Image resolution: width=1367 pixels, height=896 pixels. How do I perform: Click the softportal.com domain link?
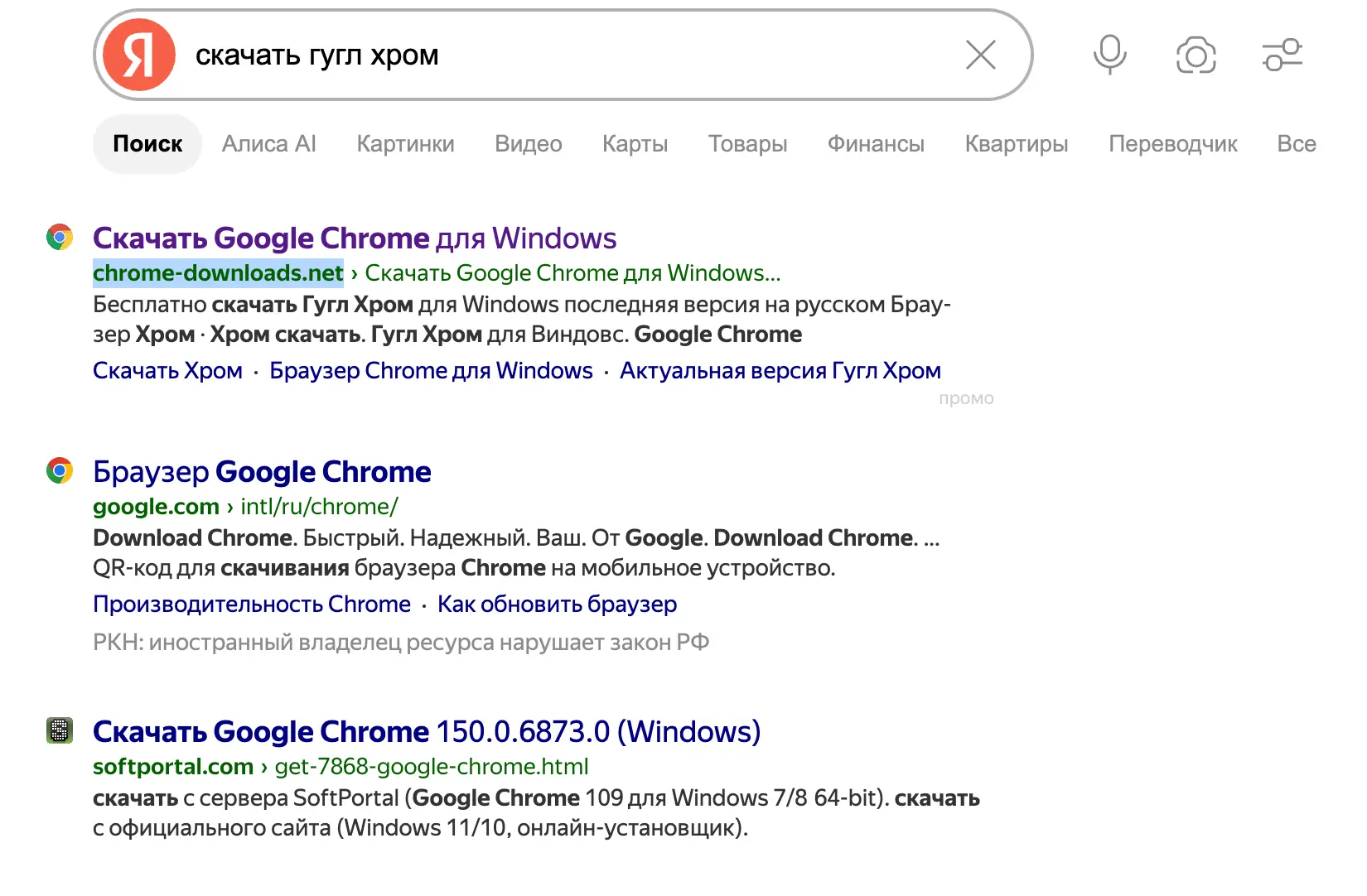click(x=173, y=767)
